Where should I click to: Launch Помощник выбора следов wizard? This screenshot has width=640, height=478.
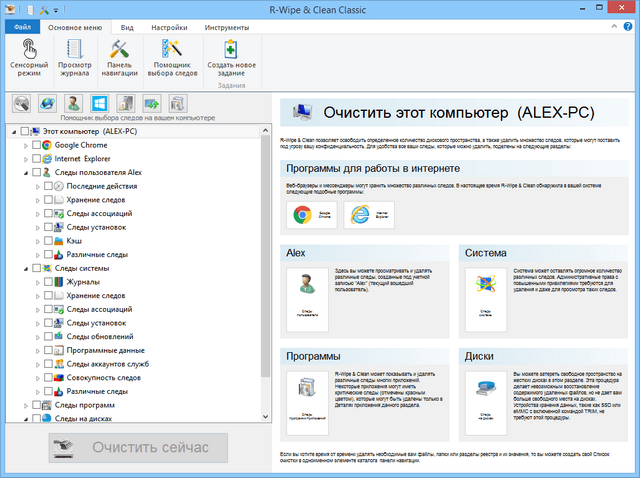[171, 58]
